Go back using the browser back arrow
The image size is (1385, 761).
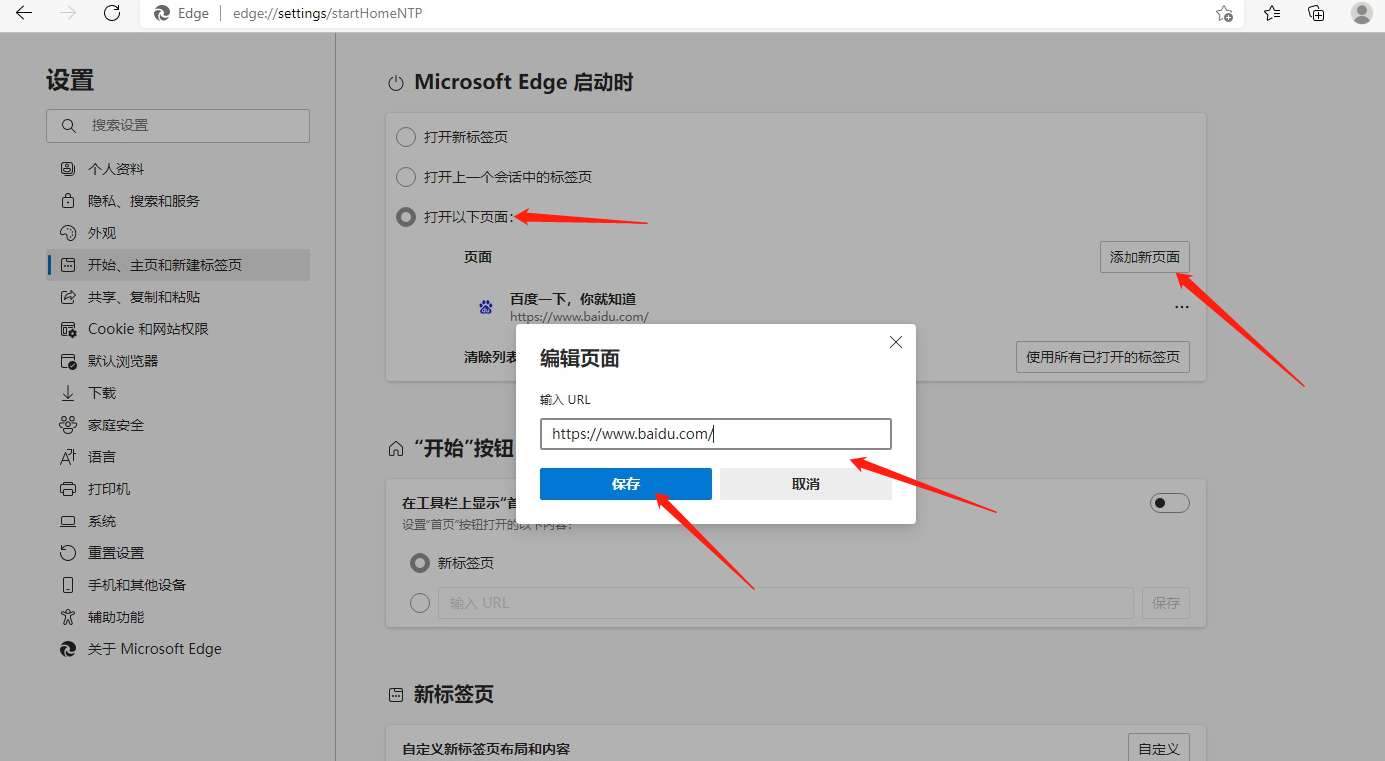[24, 13]
